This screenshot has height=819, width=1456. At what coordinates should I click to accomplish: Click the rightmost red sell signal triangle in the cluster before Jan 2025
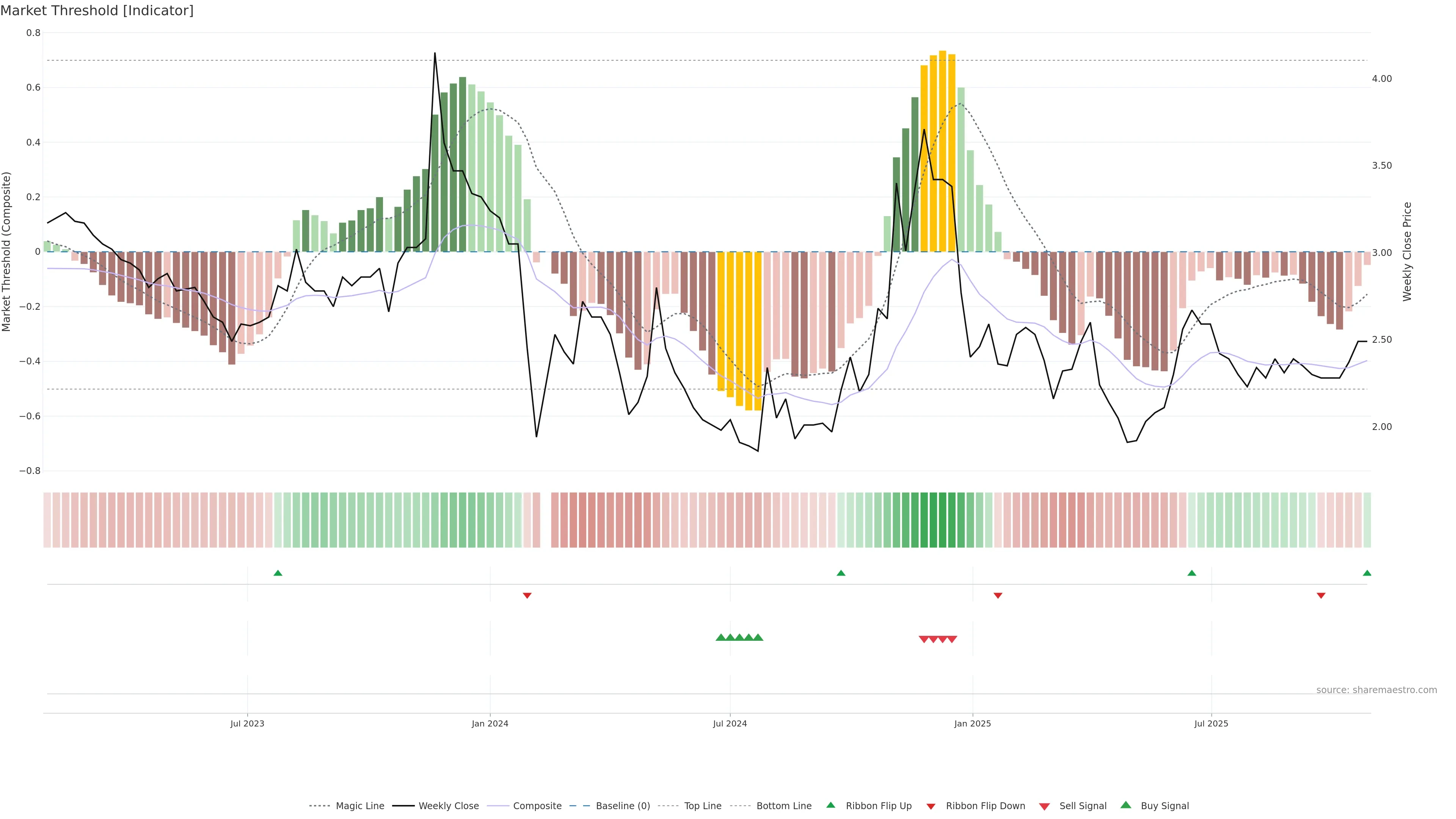coord(952,639)
